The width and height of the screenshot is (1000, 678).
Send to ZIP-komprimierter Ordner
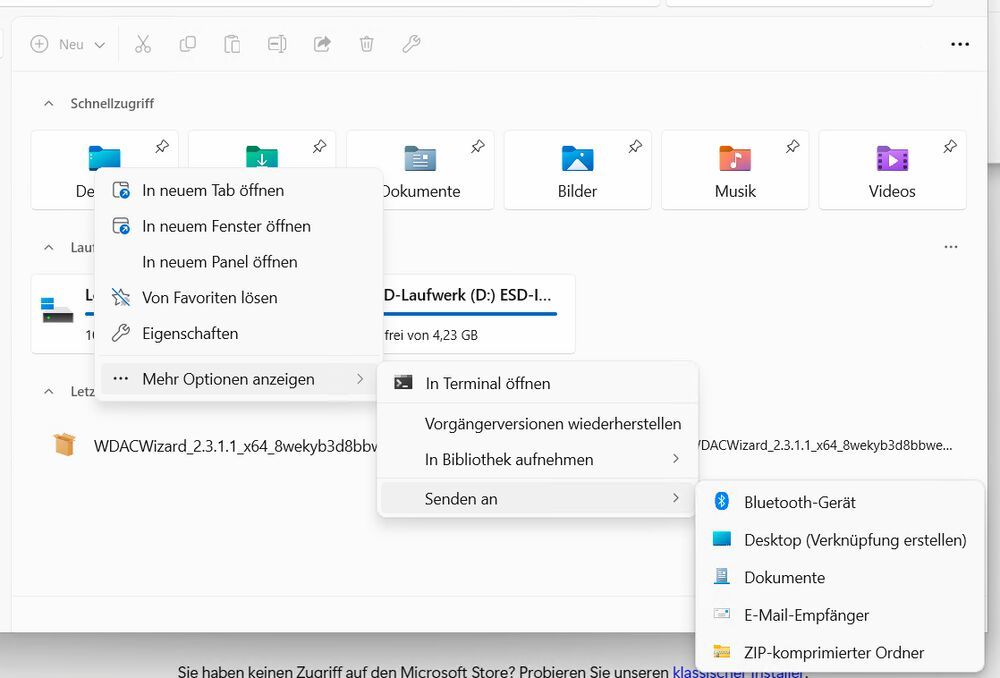[x=839, y=652]
